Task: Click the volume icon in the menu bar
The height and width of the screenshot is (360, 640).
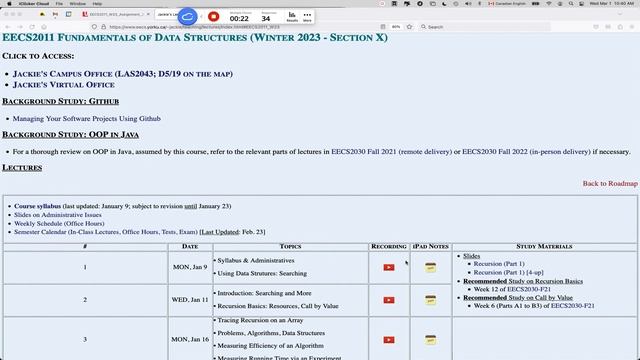Action: 468,3
